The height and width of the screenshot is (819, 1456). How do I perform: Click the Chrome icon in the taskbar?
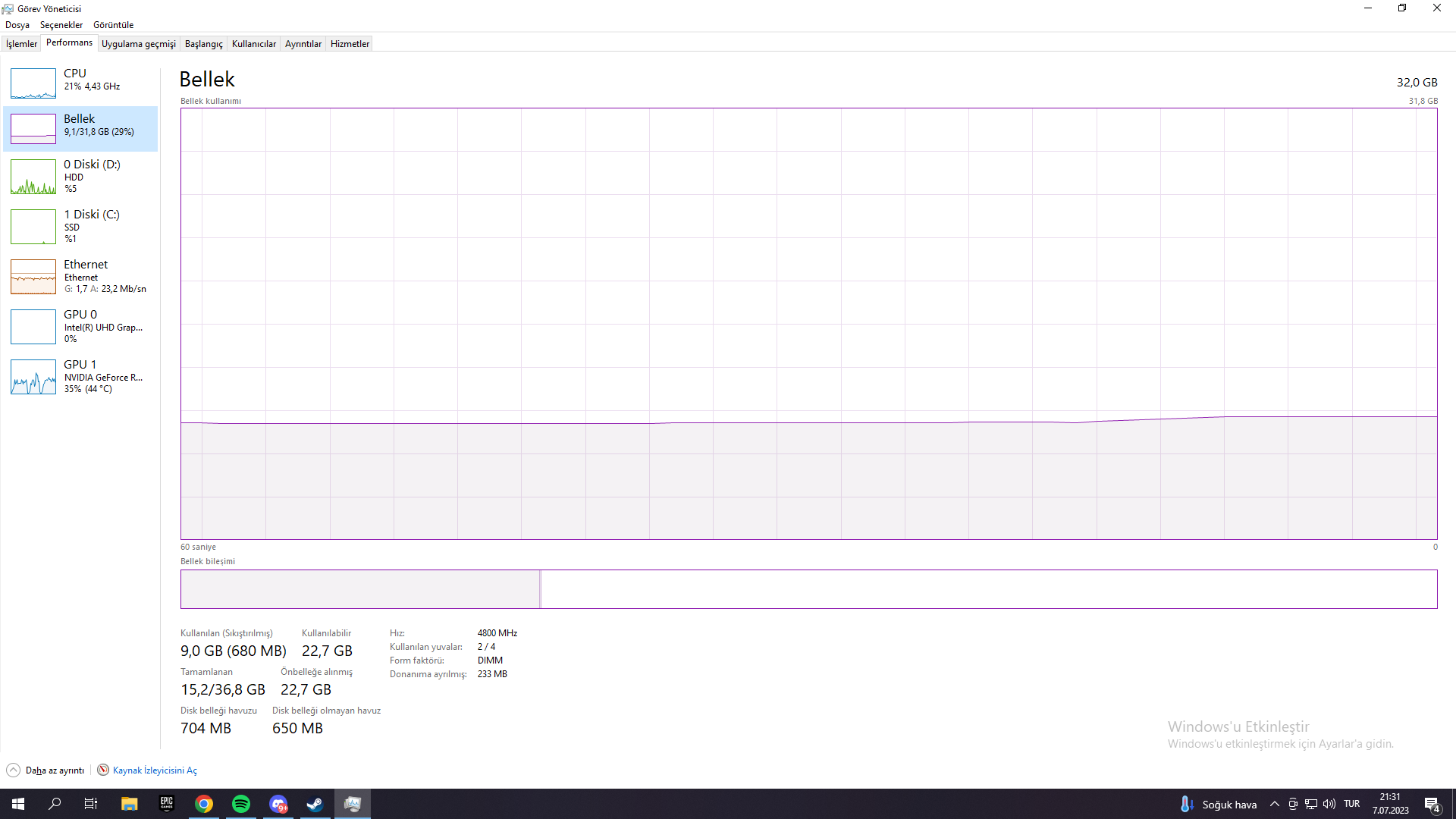point(204,804)
